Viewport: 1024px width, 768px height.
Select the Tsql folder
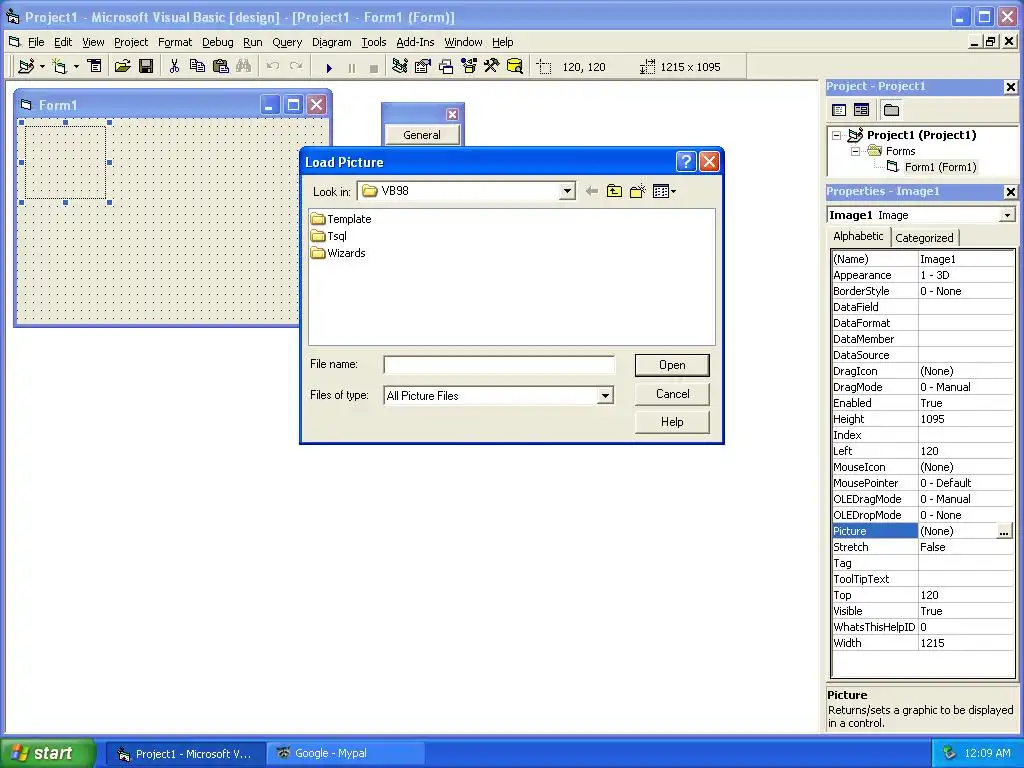point(329,236)
